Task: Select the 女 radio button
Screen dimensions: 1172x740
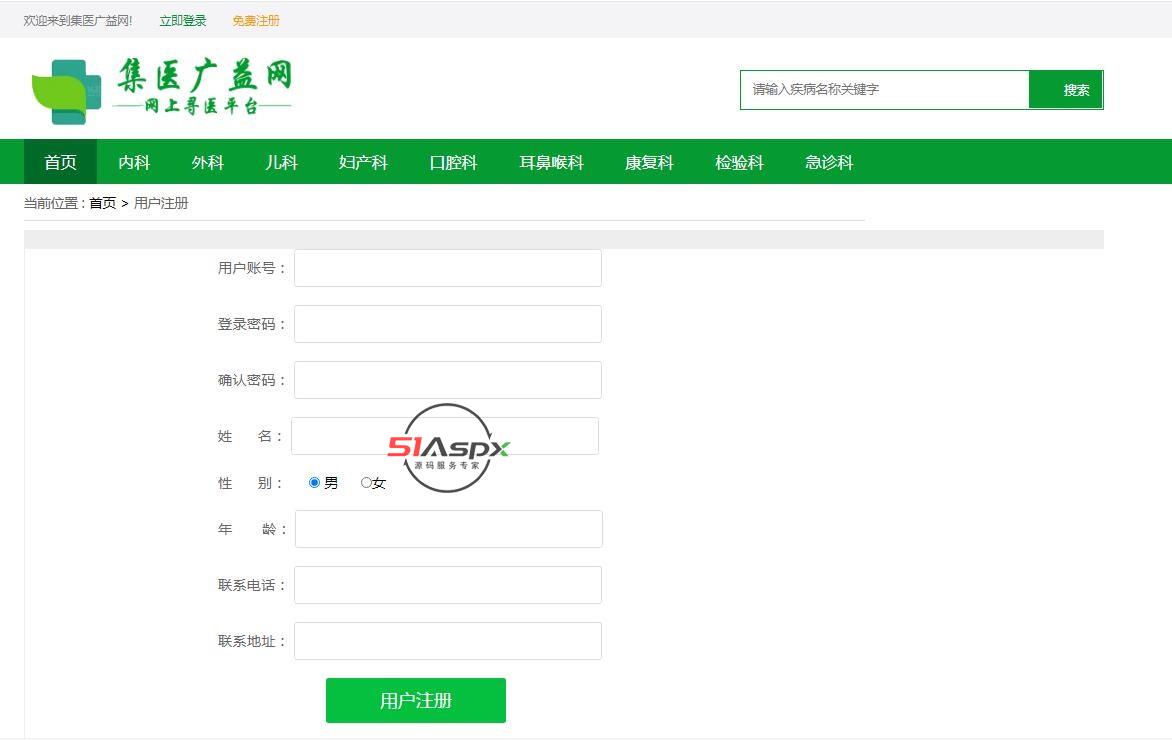Action: pos(366,483)
